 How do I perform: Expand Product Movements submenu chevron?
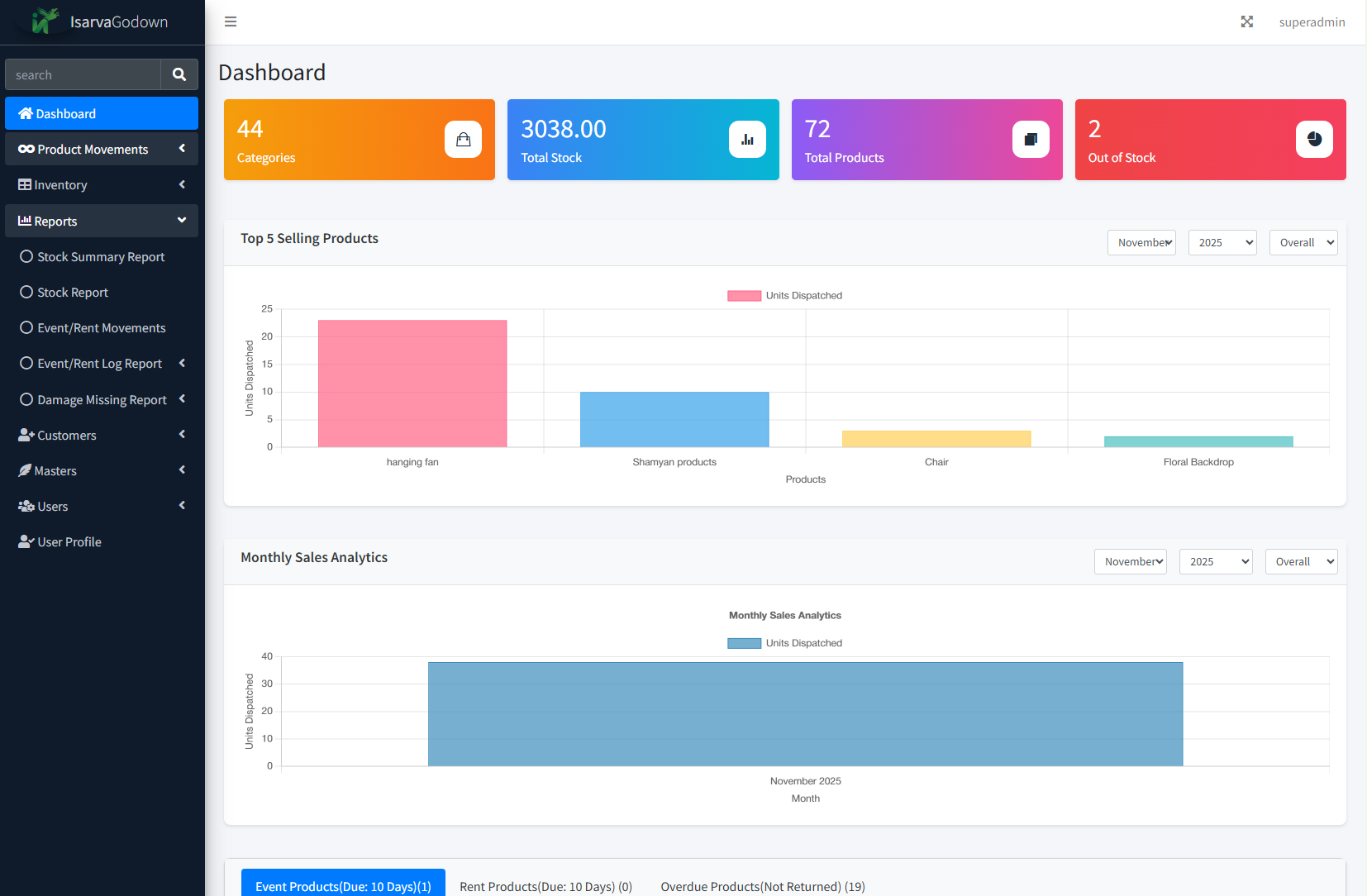[182, 148]
